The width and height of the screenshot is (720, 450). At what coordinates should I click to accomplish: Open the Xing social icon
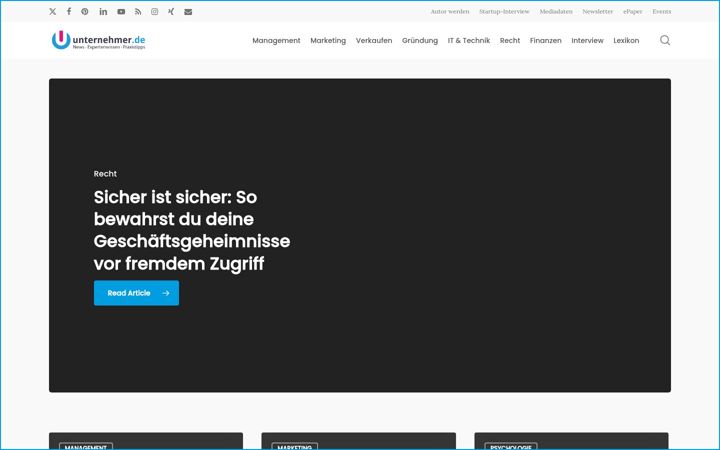click(x=171, y=11)
